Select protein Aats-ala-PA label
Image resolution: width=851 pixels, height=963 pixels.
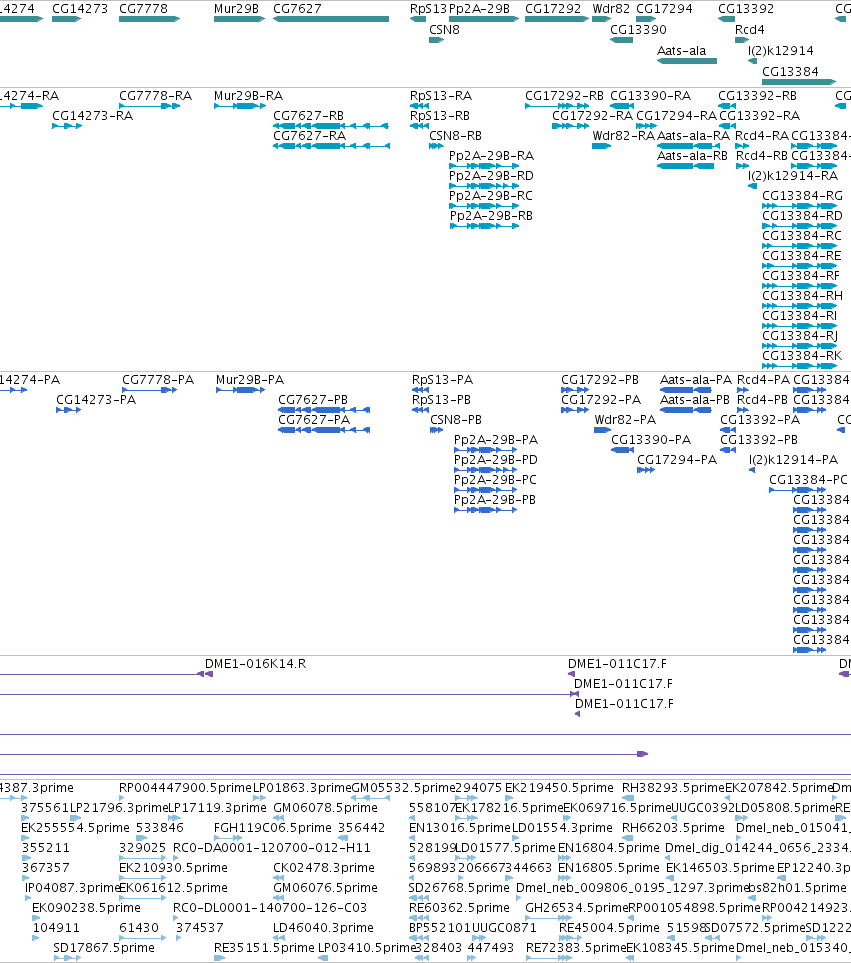696,380
